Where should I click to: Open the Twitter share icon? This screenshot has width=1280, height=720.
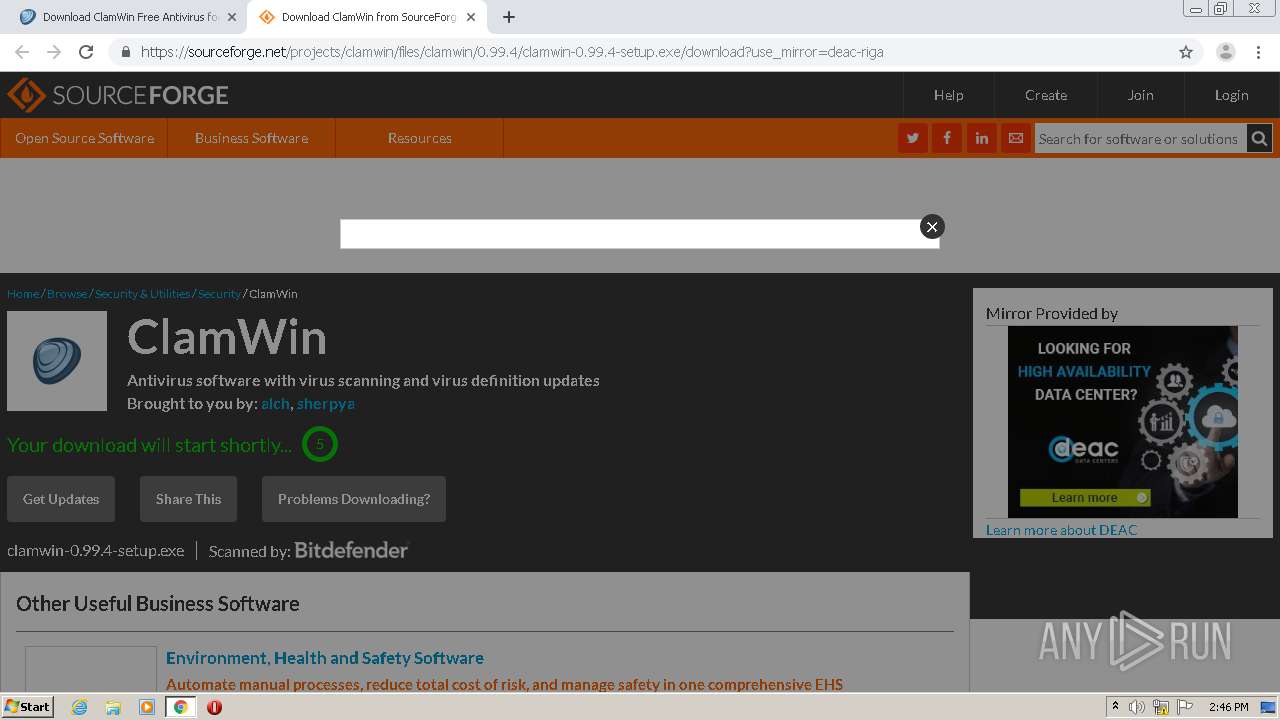coord(913,138)
